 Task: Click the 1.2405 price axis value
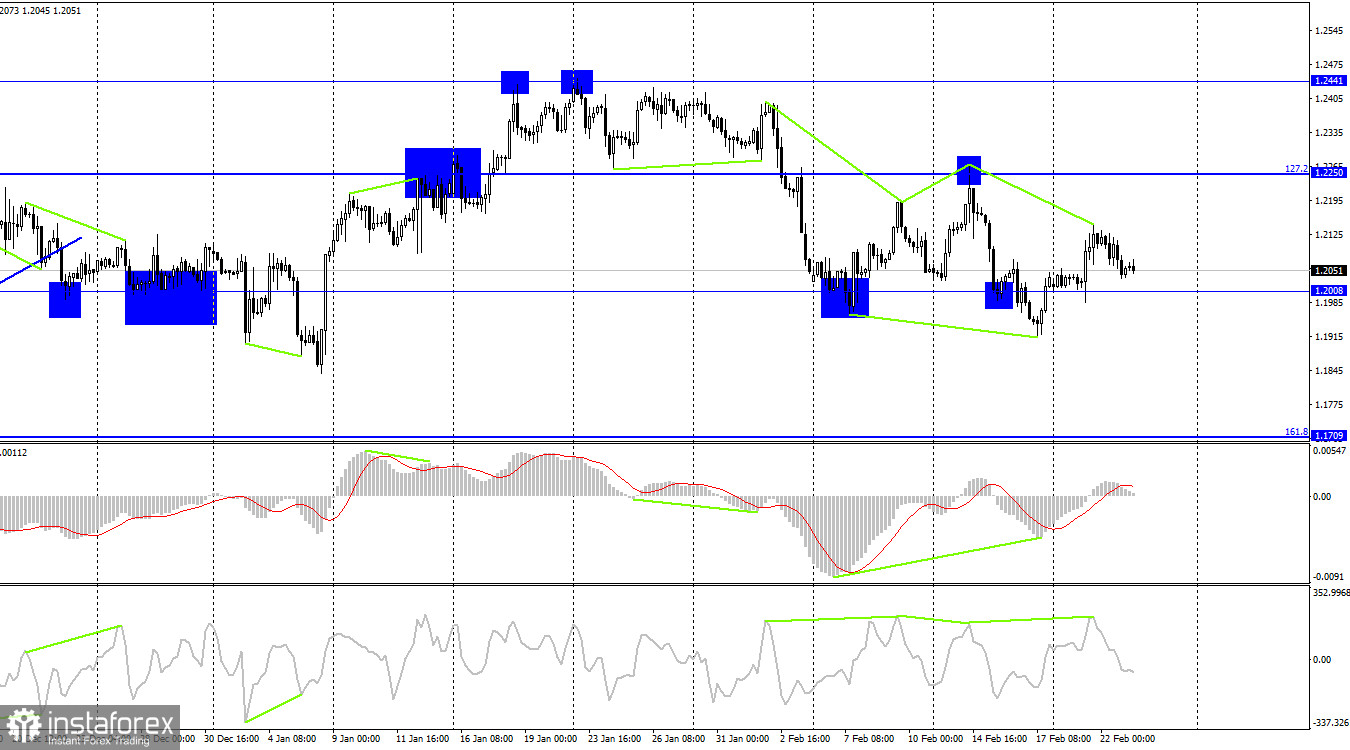tap(1331, 98)
